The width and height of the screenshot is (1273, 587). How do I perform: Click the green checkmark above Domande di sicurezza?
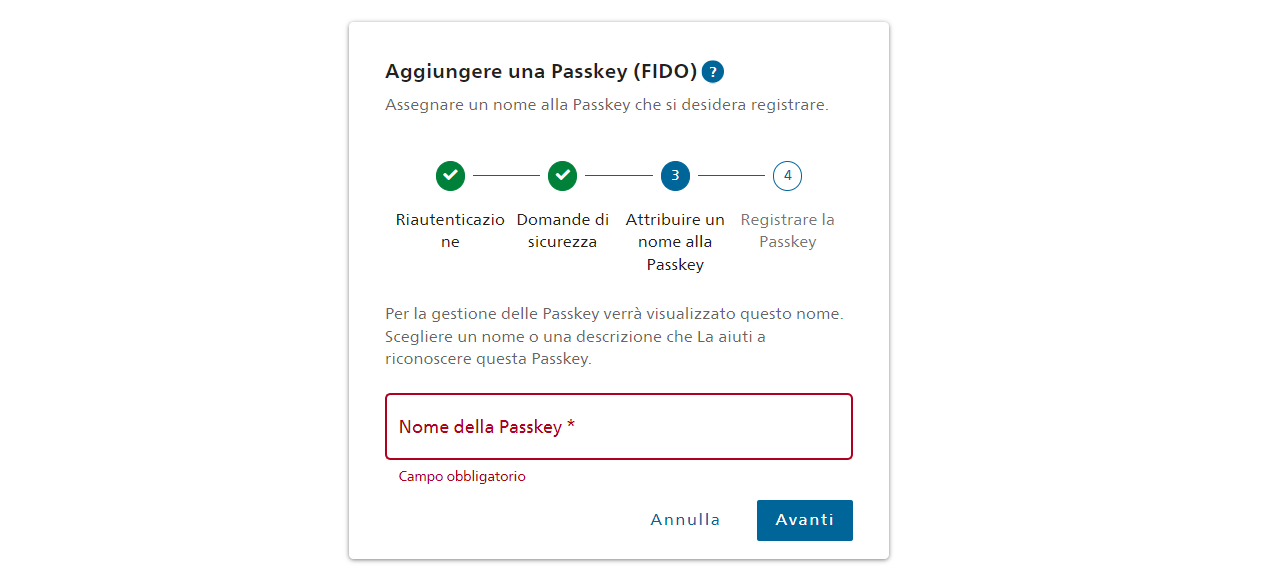(563, 176)
